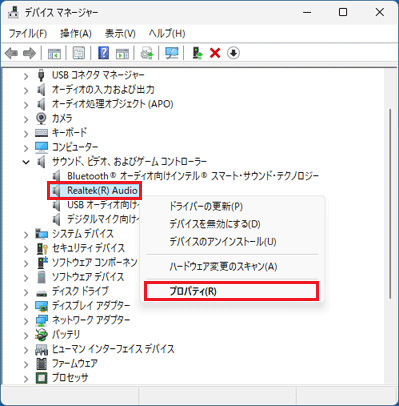Screen dimensions: 399x406
Task: Click show/hide console tree toolbar icon
Action: click(x=54, y=53)
